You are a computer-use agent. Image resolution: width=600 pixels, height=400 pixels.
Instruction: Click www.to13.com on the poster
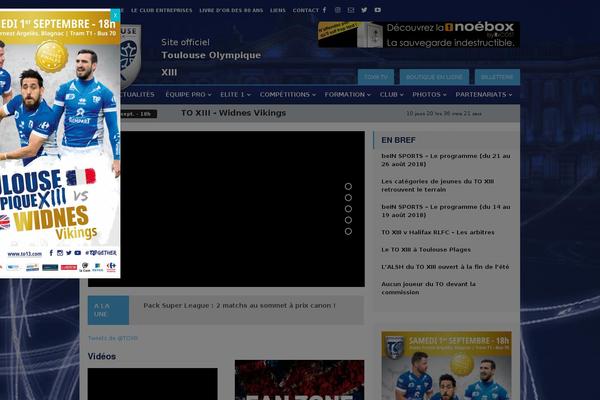[x=24, y=254]
